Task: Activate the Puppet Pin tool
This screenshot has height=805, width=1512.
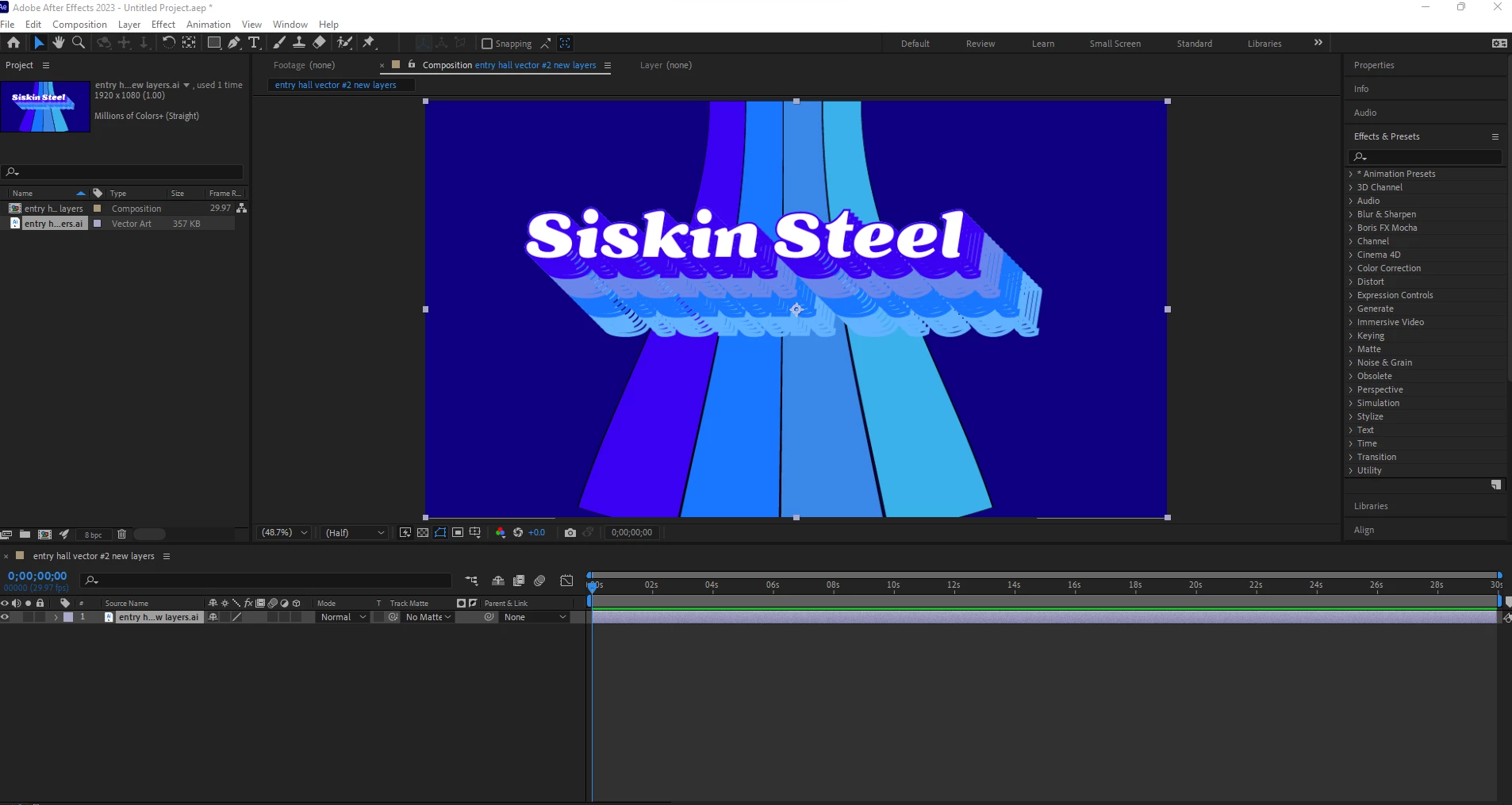Action: 369,43
